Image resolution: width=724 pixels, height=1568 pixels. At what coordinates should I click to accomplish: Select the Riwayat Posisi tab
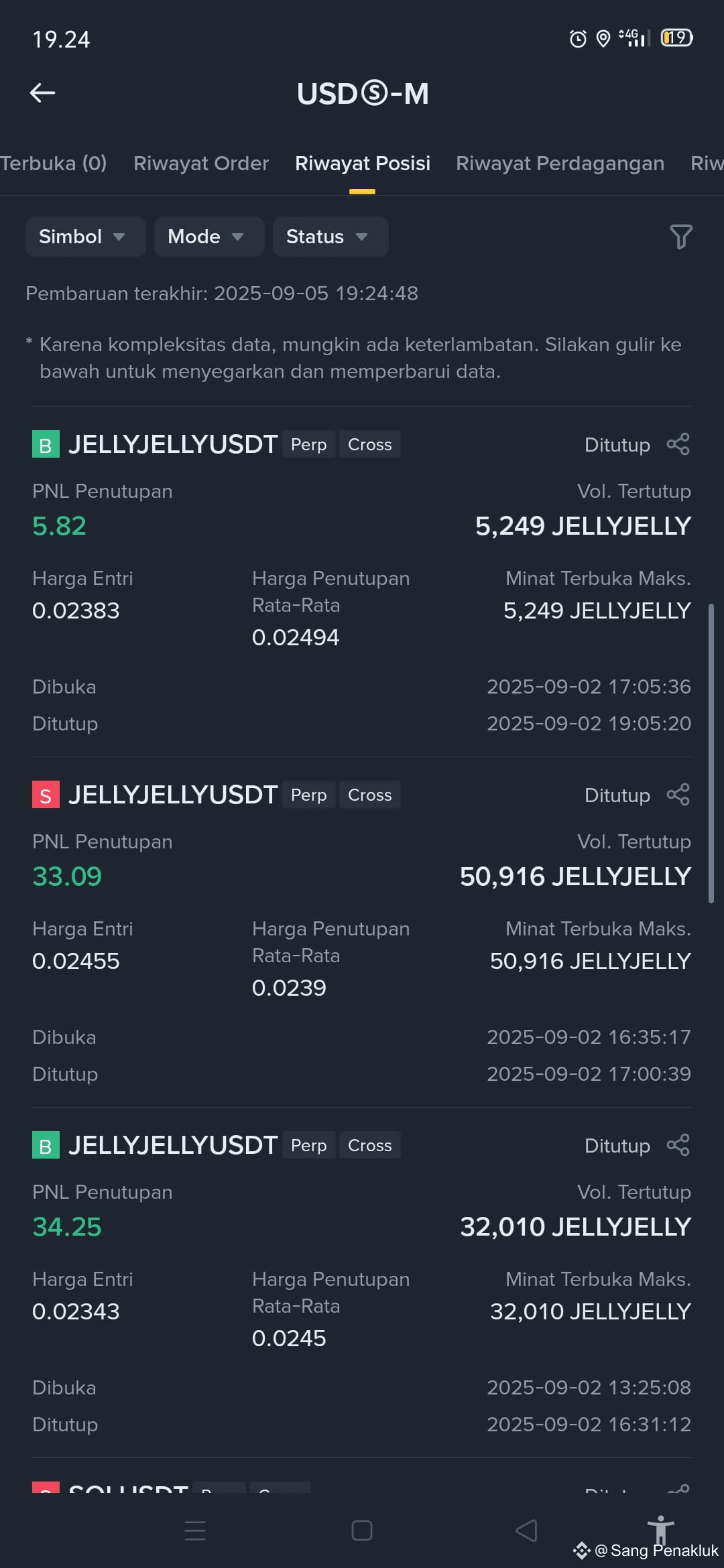coord(363,164)
